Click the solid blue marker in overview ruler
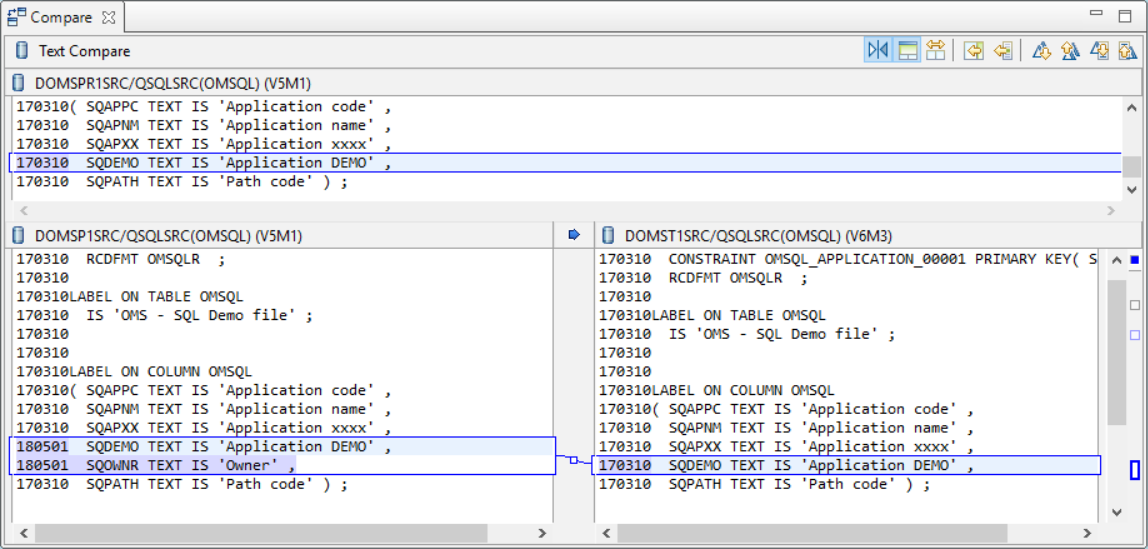 (1134, 261)
